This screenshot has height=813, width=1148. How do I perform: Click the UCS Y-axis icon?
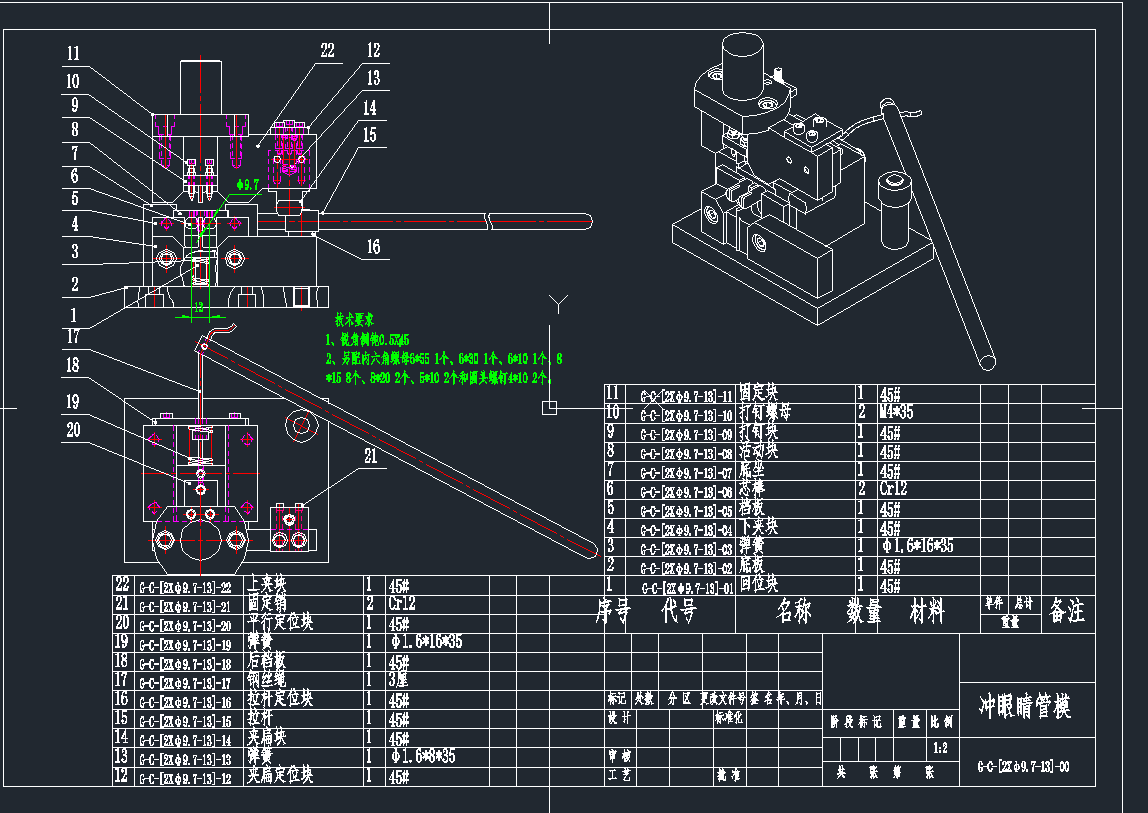(x=559, y=302)
